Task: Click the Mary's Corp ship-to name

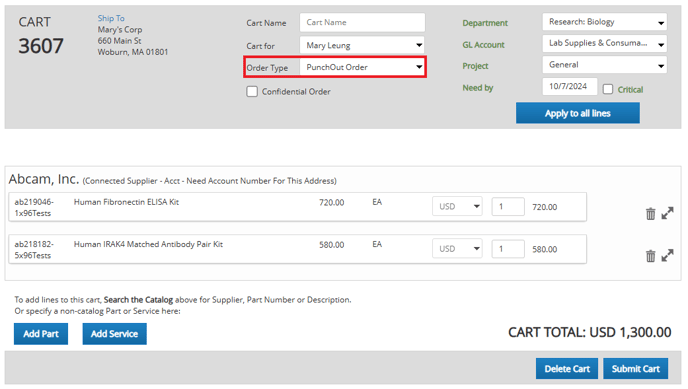Action: [x=120, y=29]
